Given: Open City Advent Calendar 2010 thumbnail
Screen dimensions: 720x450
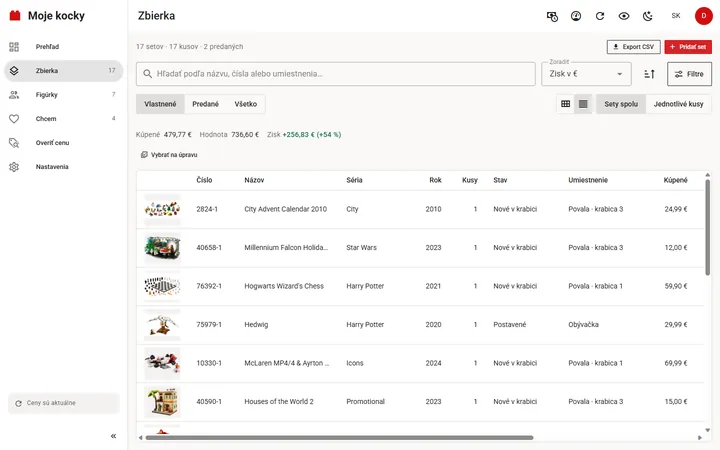Looking at the screenshot, I should [163, 209].
